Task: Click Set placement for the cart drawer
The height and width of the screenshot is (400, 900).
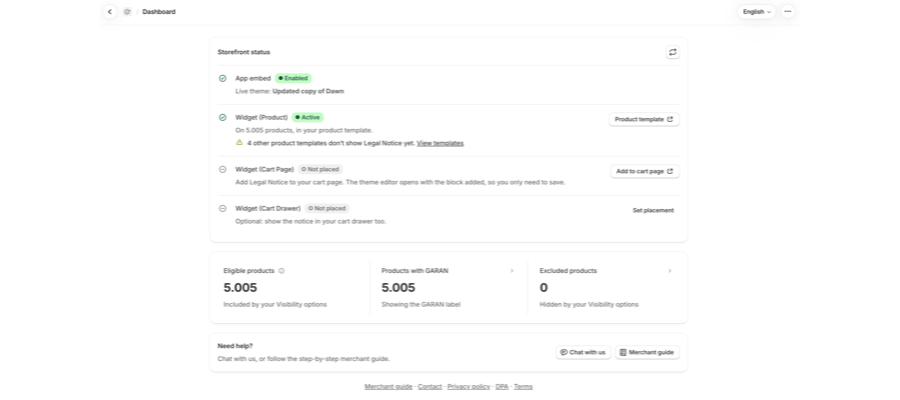Action: coord(653,211)
